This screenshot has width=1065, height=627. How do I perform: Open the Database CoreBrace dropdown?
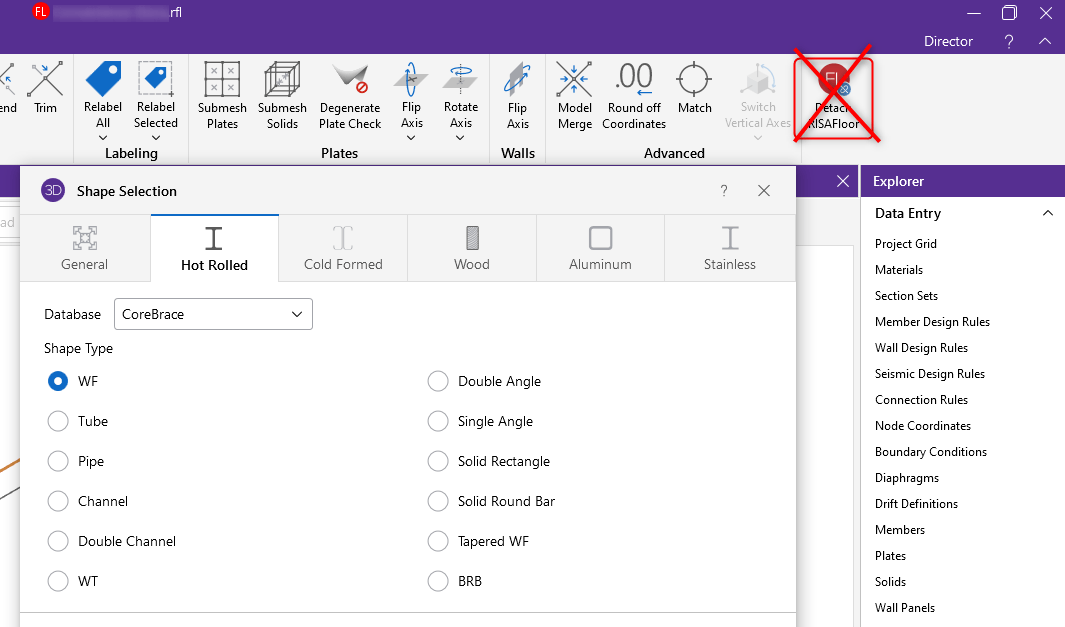pos(213,314)
